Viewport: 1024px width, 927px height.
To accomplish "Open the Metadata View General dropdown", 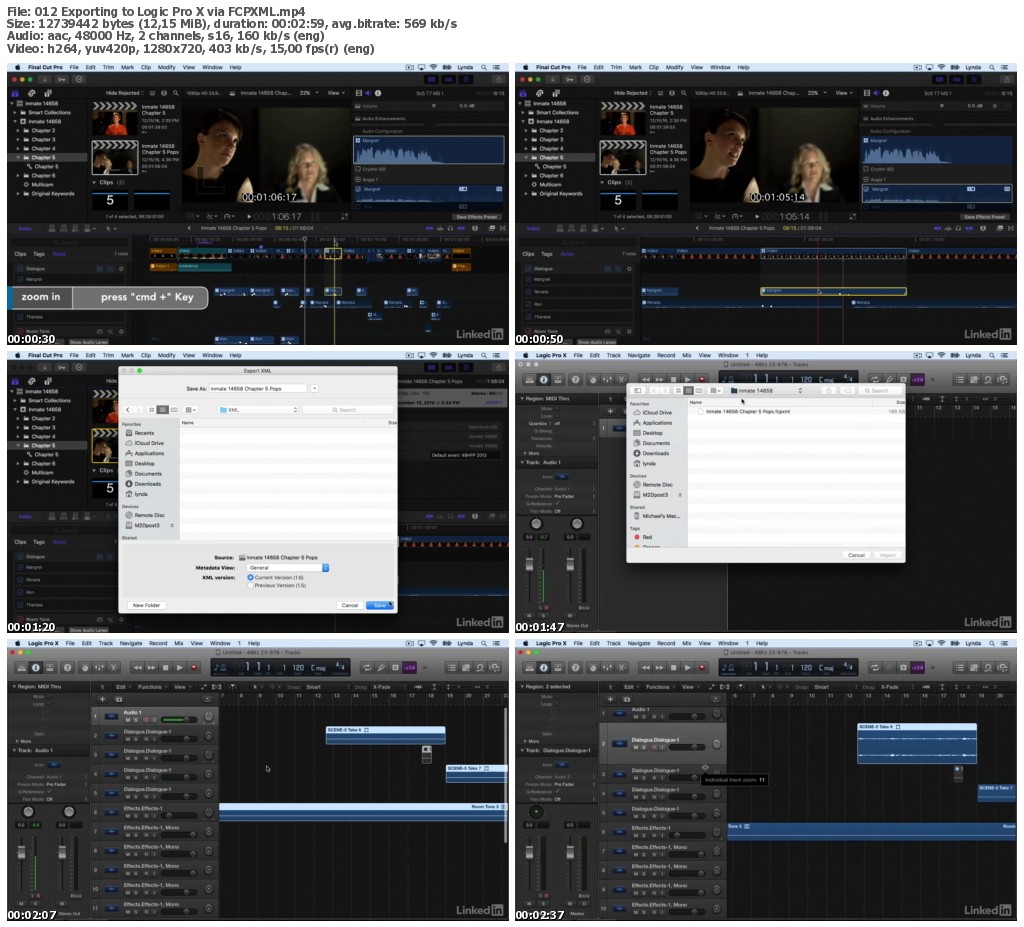I will (287, 568).
